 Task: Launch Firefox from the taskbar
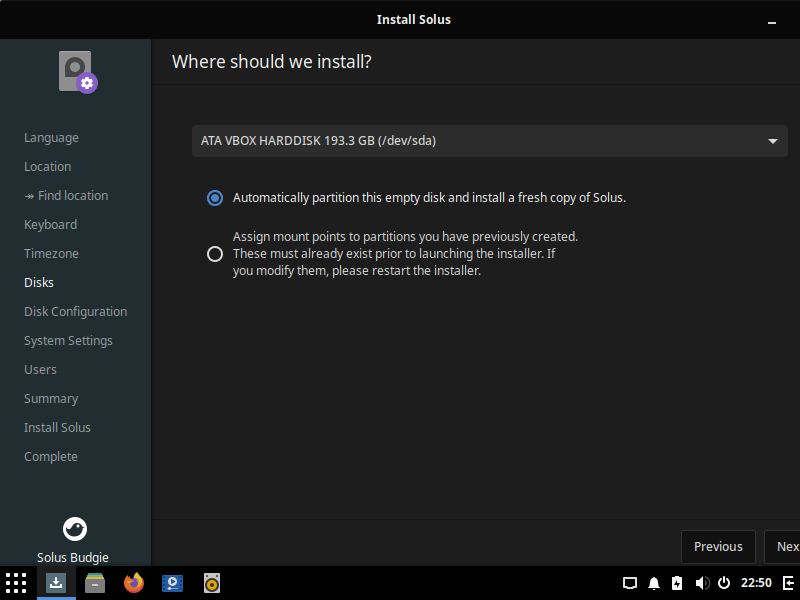(x=134, y=583)
